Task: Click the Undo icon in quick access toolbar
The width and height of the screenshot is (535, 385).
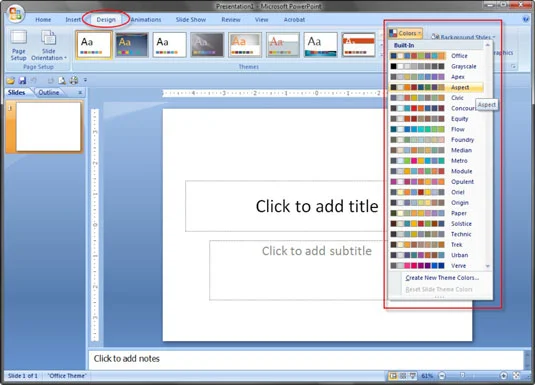Action: (x=34, y=81)
